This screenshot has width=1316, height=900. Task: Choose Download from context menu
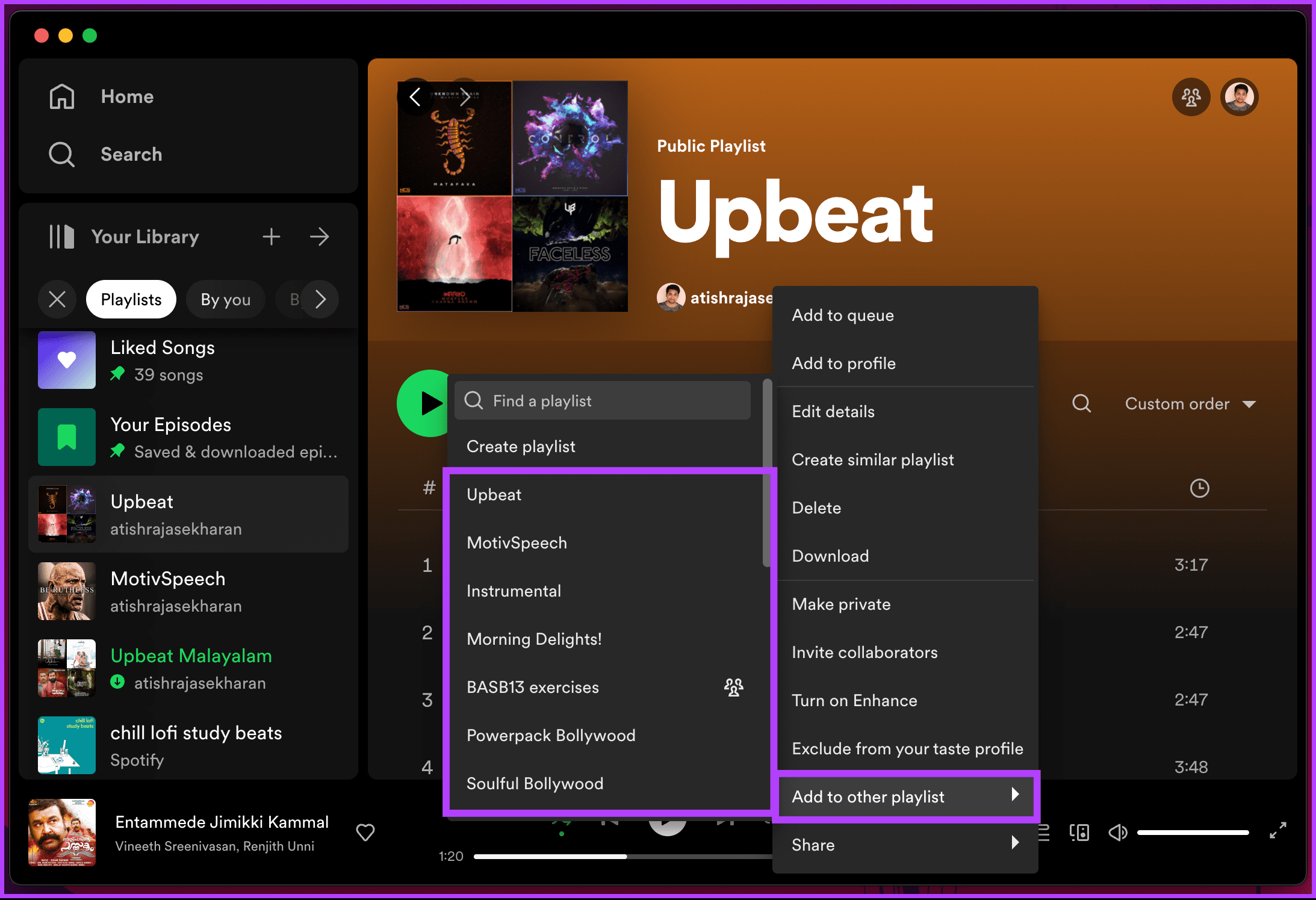tap(905, 556)
